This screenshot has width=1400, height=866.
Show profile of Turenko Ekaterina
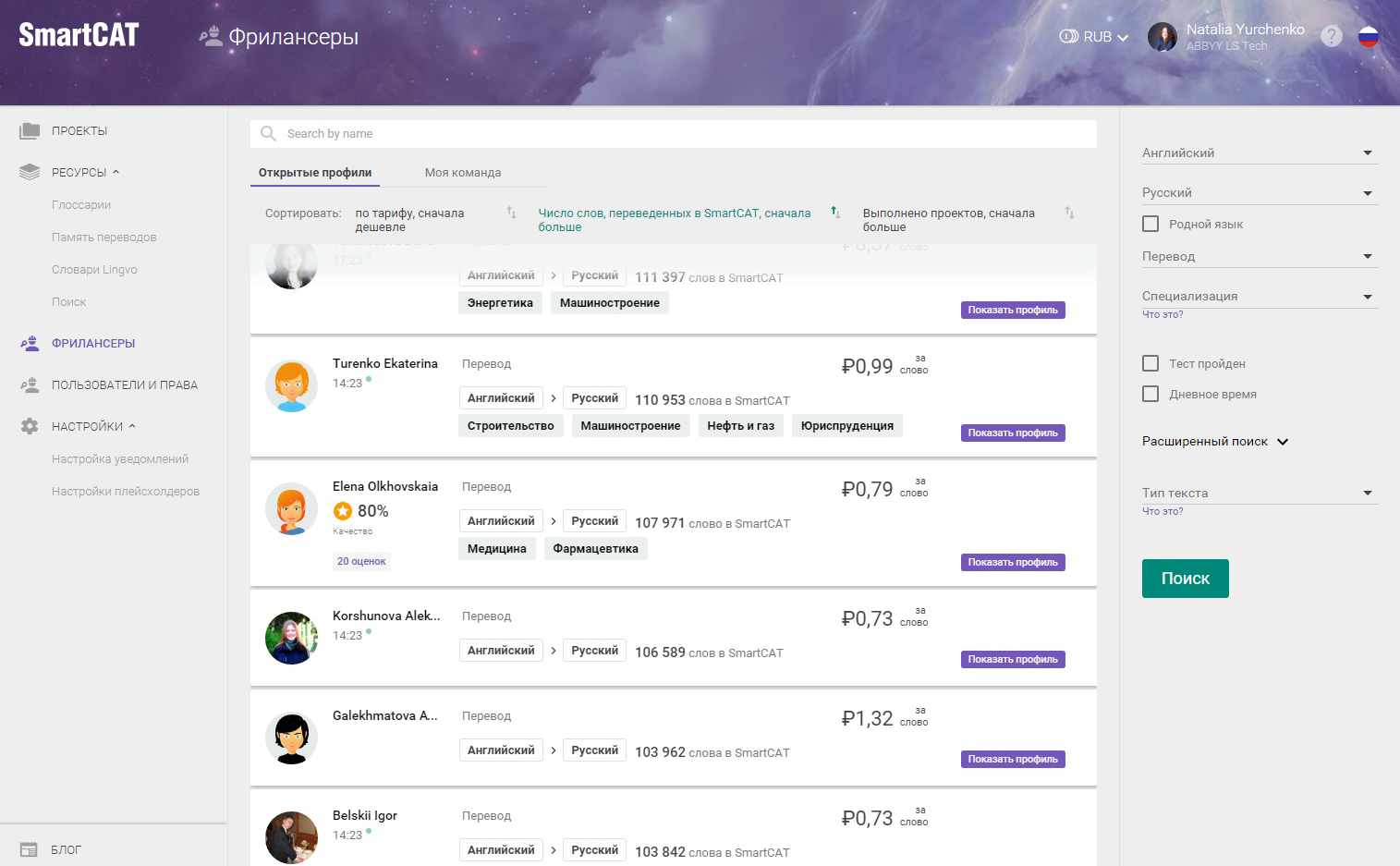click(1013, 433)
